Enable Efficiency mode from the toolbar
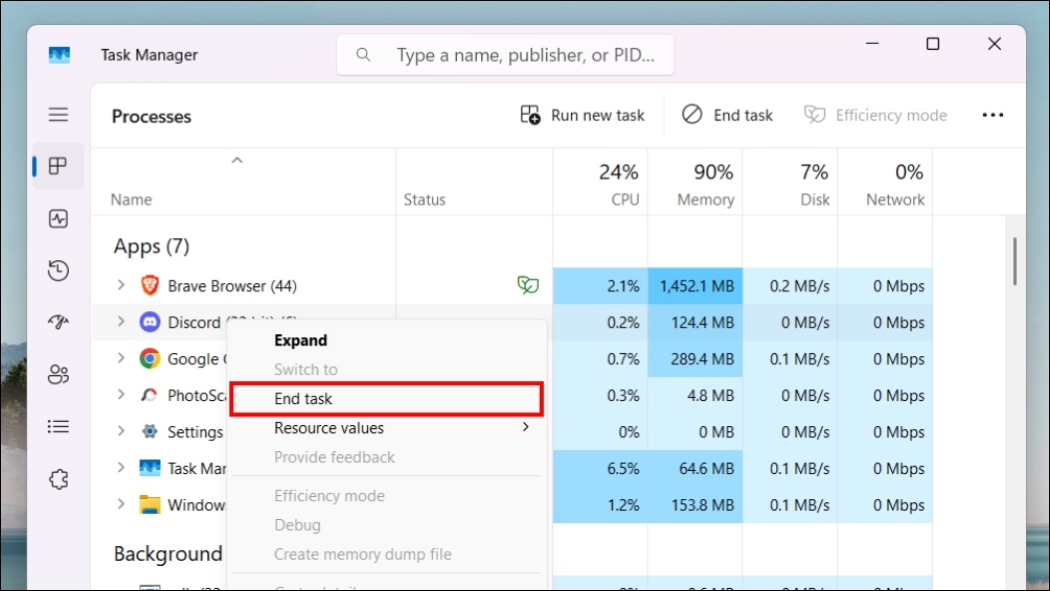Image resolution: width=1050 pixels, height=591 pixels. (x=875, y=114)
